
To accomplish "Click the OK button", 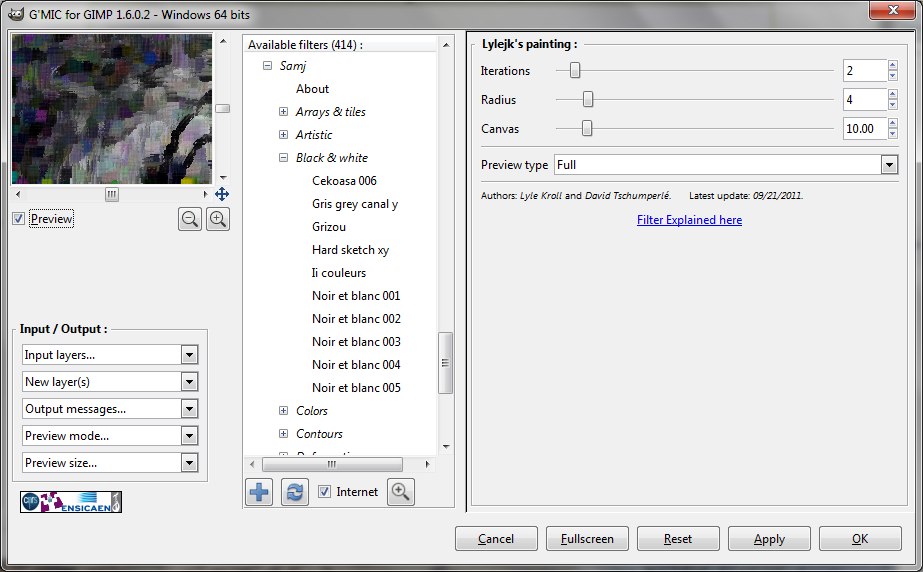I will point(860,538).
